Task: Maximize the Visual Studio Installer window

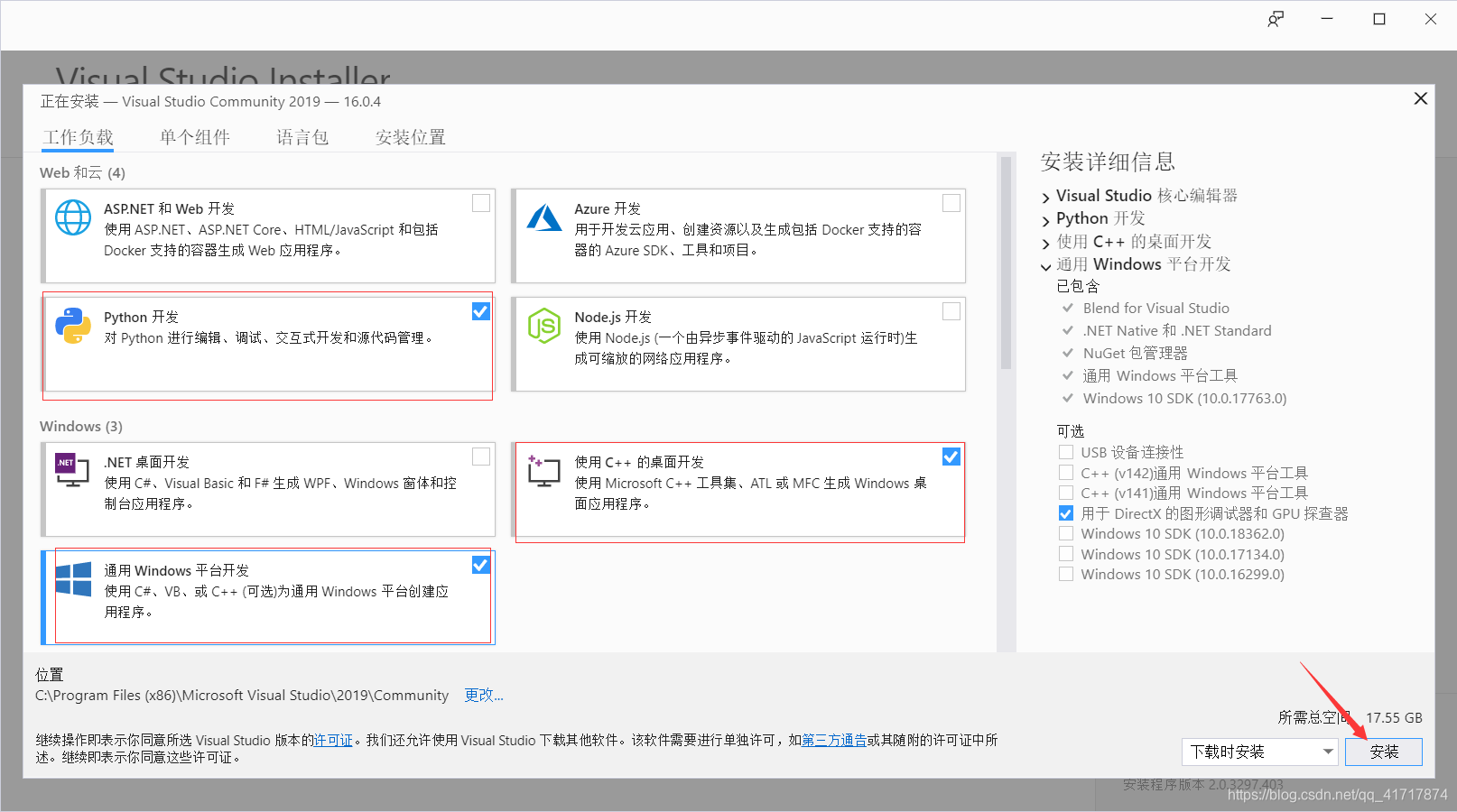Action: pyautogui.click(x=1379, y=19)
